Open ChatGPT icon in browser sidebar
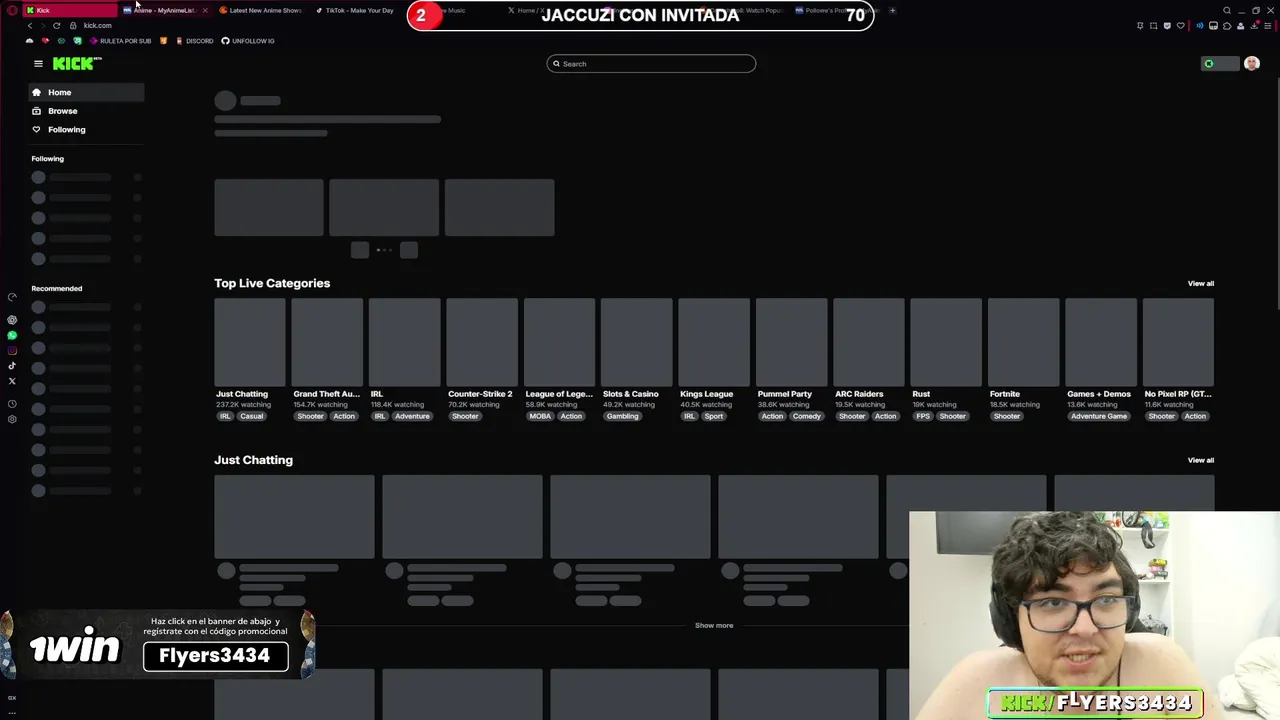The height and width of the screenshot is (720, 1280). (x=12, y=320)
